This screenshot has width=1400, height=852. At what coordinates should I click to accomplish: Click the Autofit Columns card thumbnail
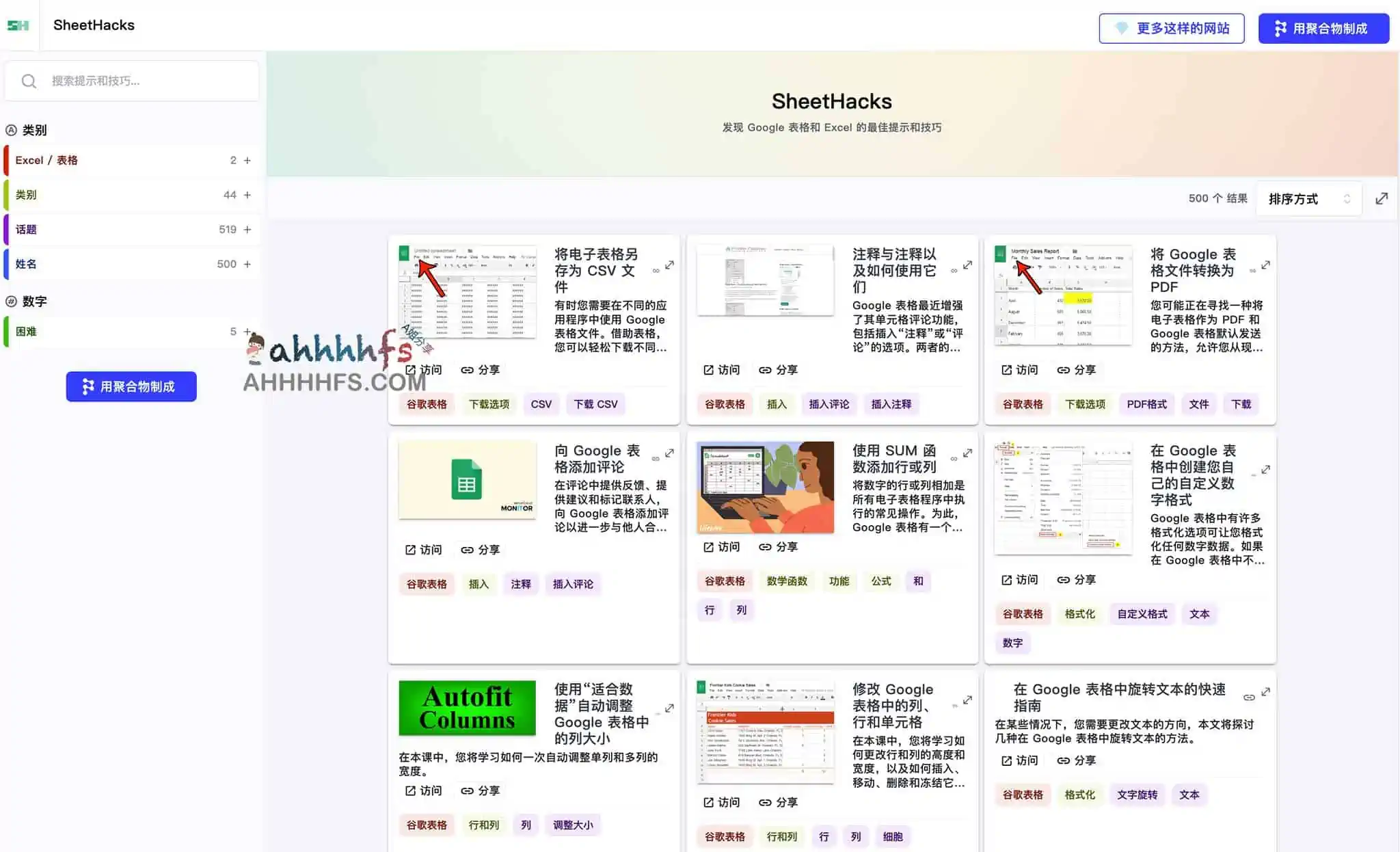coord(467,708)
